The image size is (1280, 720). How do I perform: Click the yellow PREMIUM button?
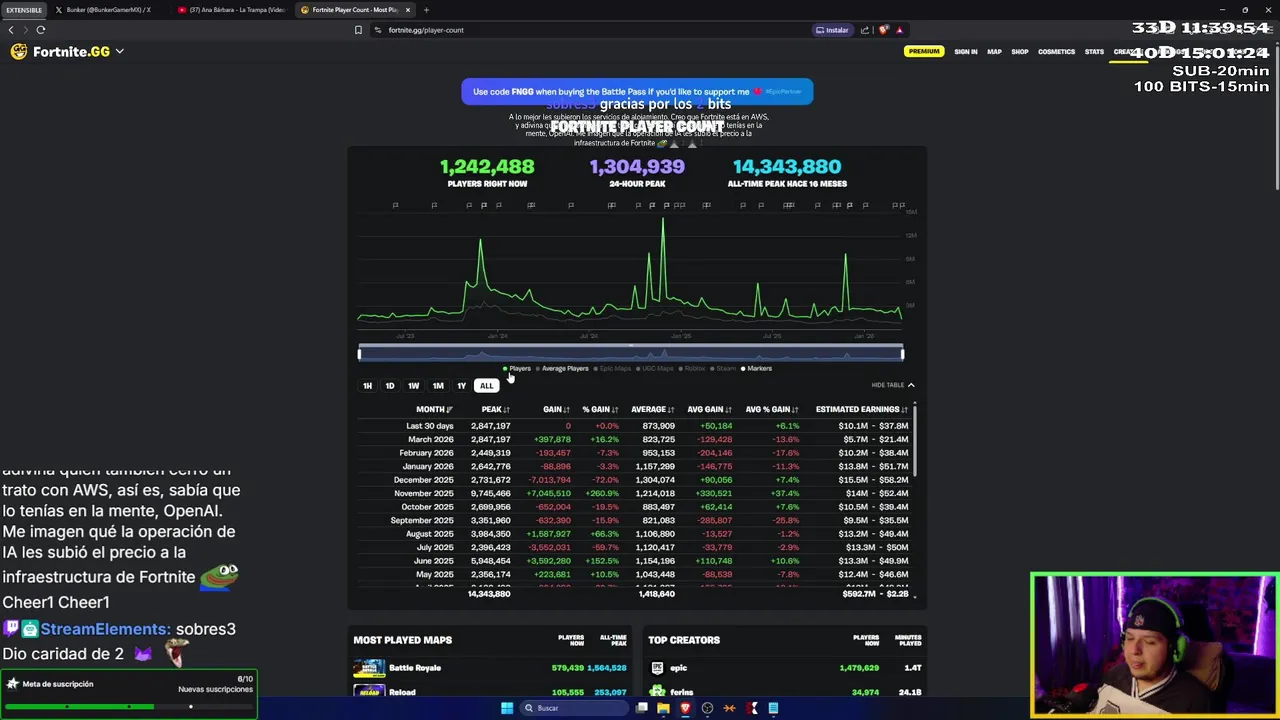pyautogui.click(x=923, y=51)
